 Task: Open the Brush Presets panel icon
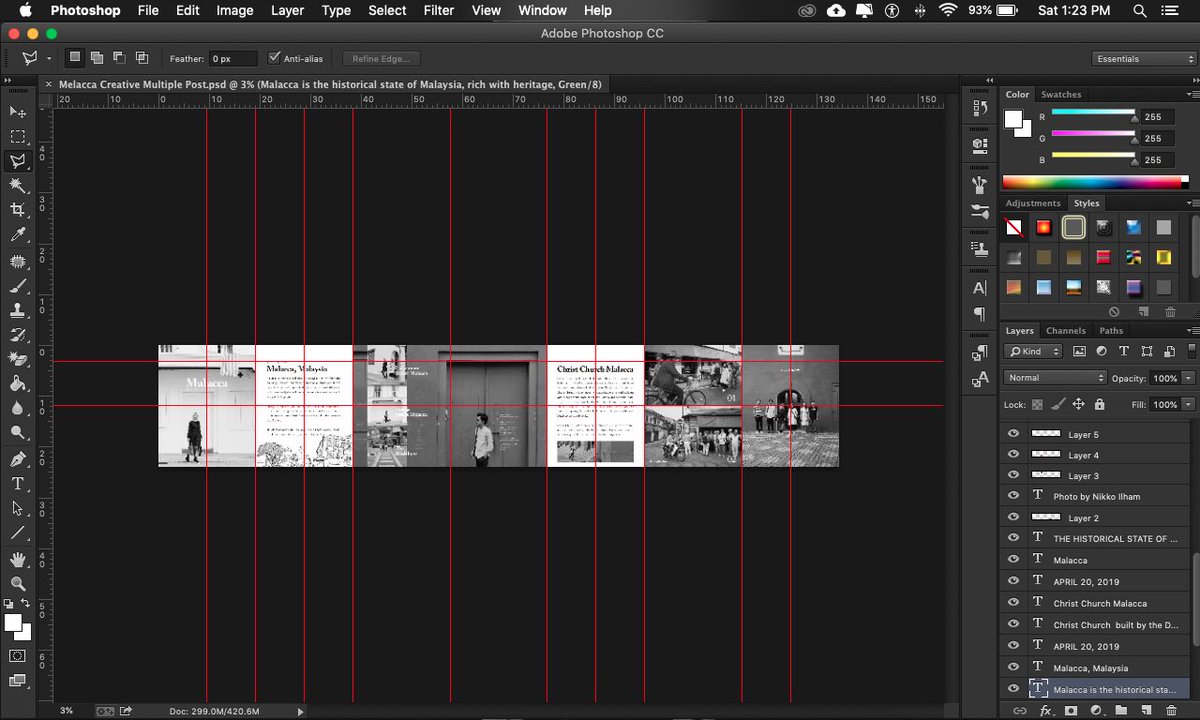980,212
